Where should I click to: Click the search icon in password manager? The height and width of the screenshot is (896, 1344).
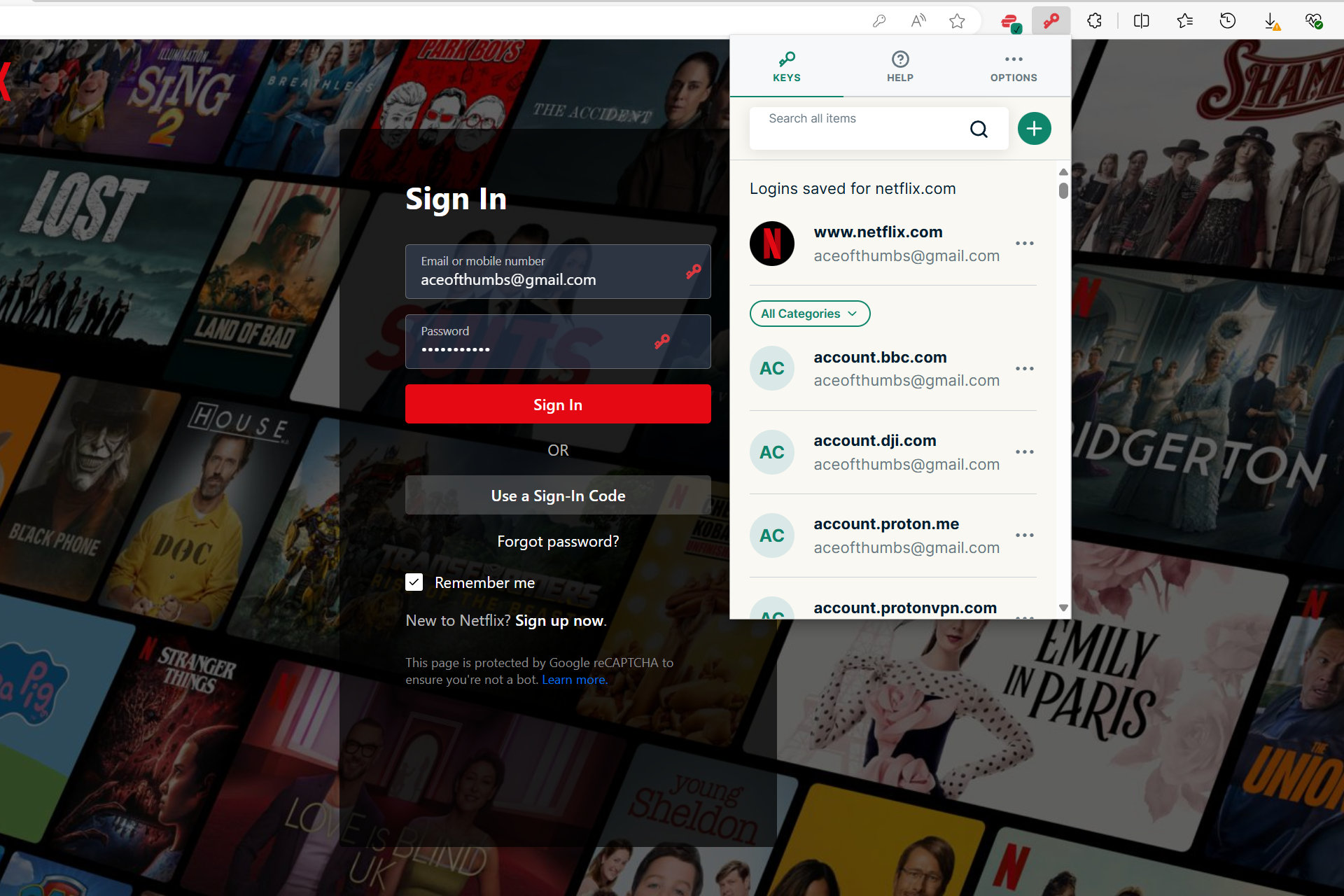[978, 128]
